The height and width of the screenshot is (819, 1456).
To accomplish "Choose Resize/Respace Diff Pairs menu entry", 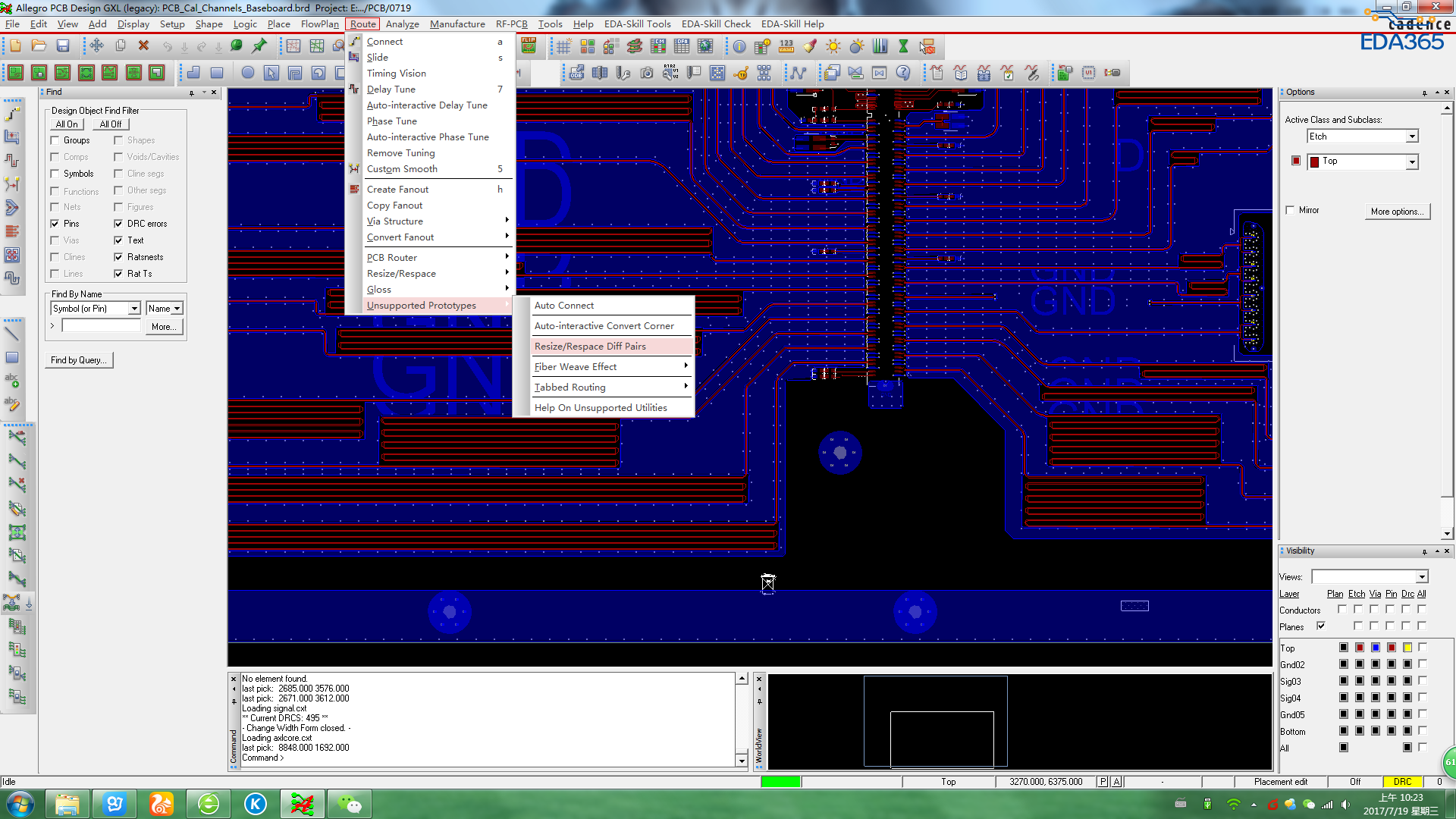I will coord(590,347).
